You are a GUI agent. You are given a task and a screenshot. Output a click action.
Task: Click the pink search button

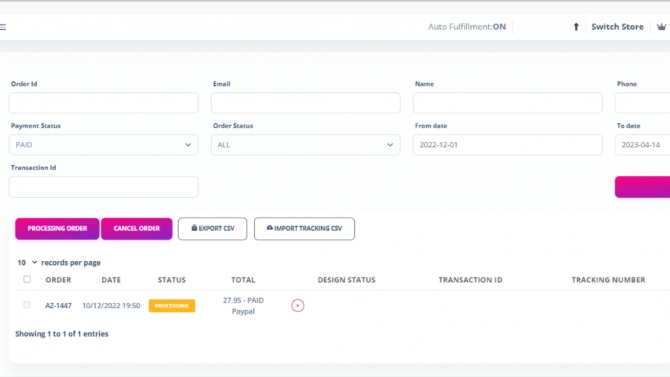pos(643,187)
